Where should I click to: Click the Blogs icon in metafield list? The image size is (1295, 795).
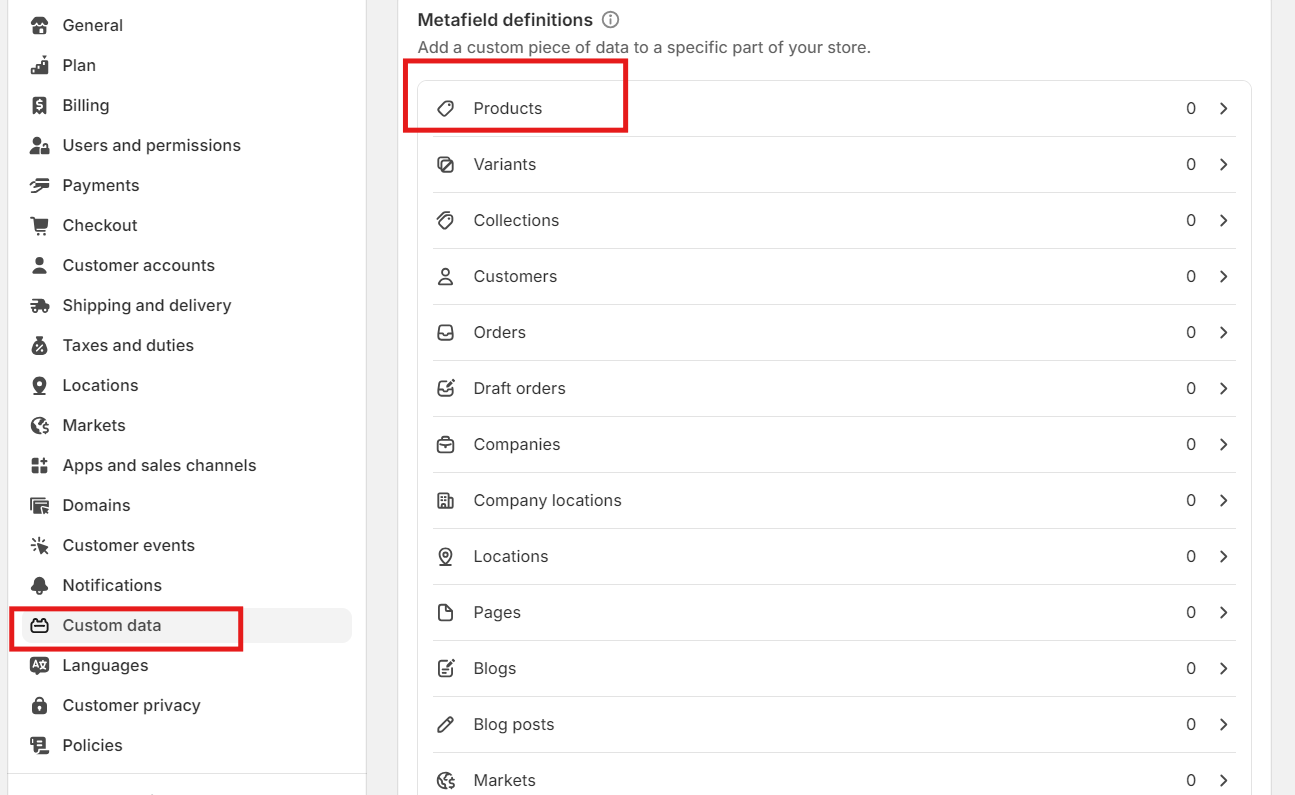point(446,668)
